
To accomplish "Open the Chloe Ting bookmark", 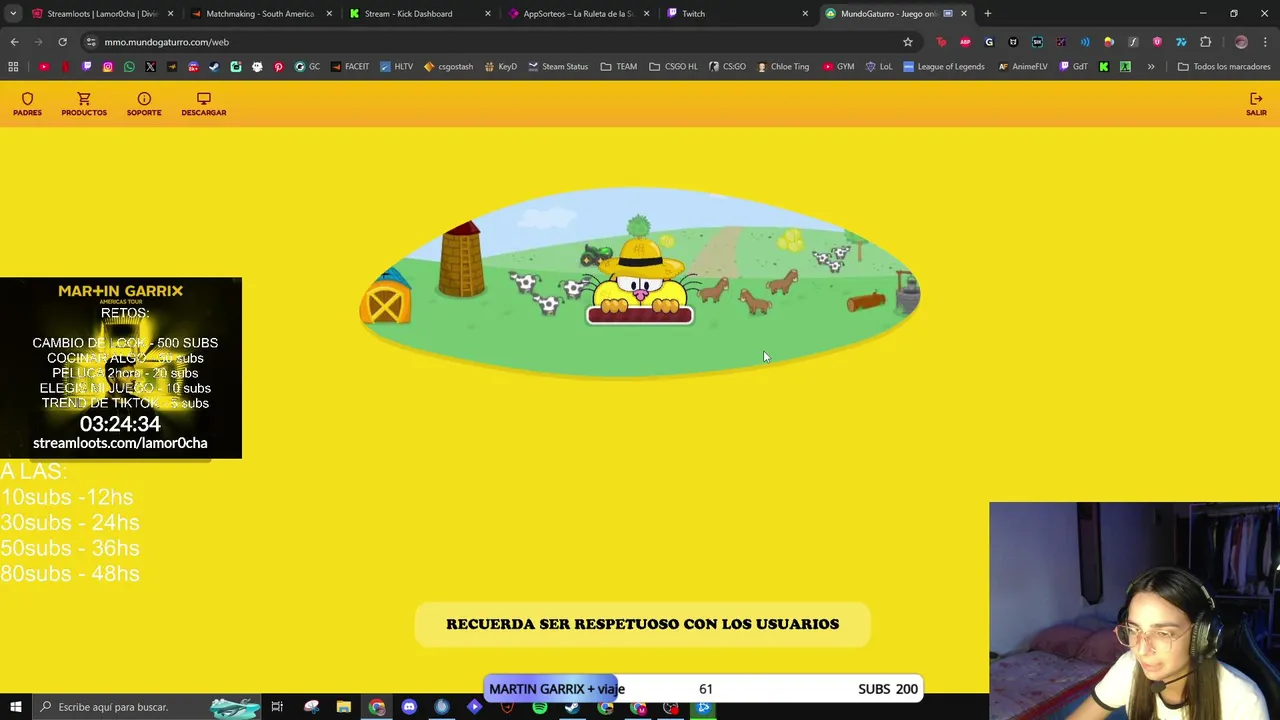I will (x=782, y=67).
